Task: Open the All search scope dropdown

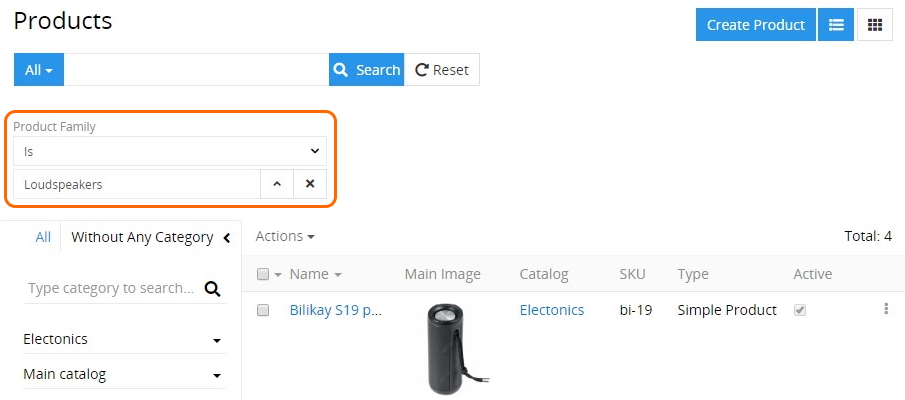Action: click(x=39, y=70)
